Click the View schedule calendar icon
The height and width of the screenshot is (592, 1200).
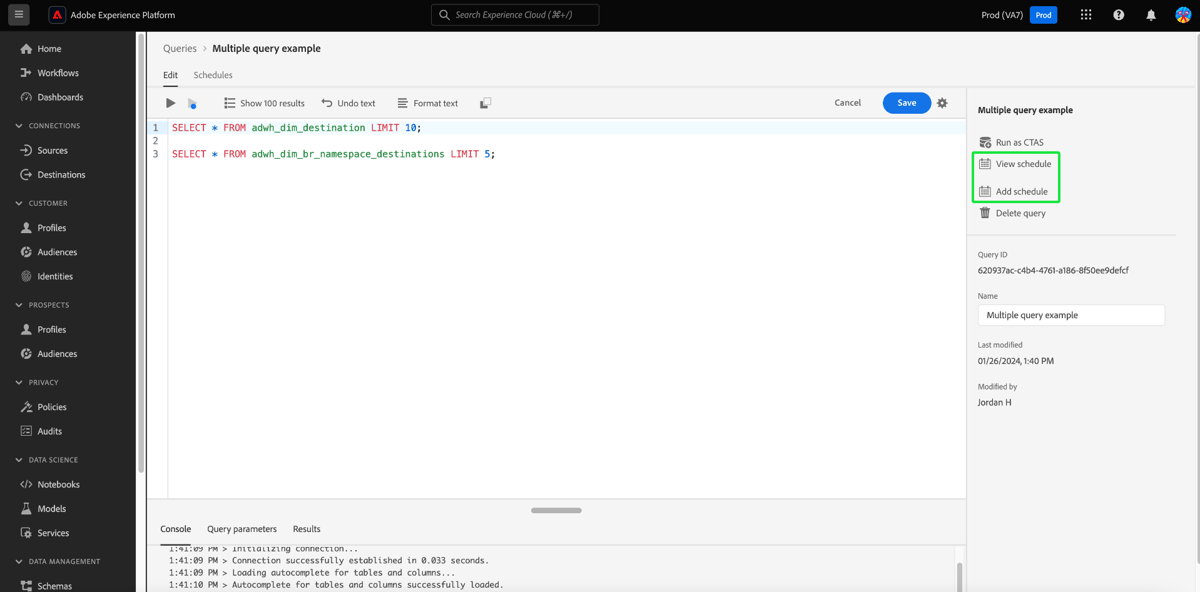click(986, 163)
